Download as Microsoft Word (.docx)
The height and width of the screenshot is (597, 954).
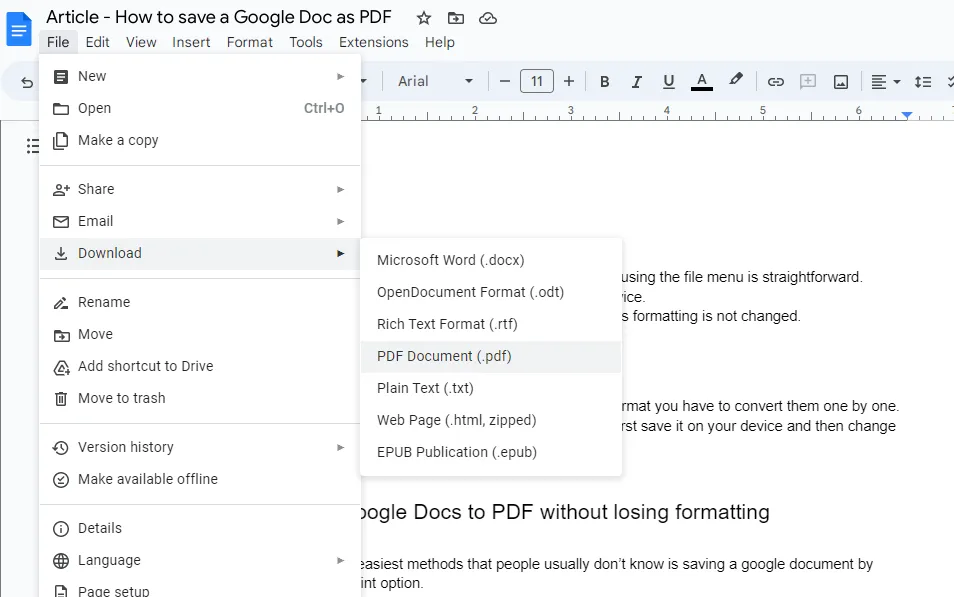point(491,260)
